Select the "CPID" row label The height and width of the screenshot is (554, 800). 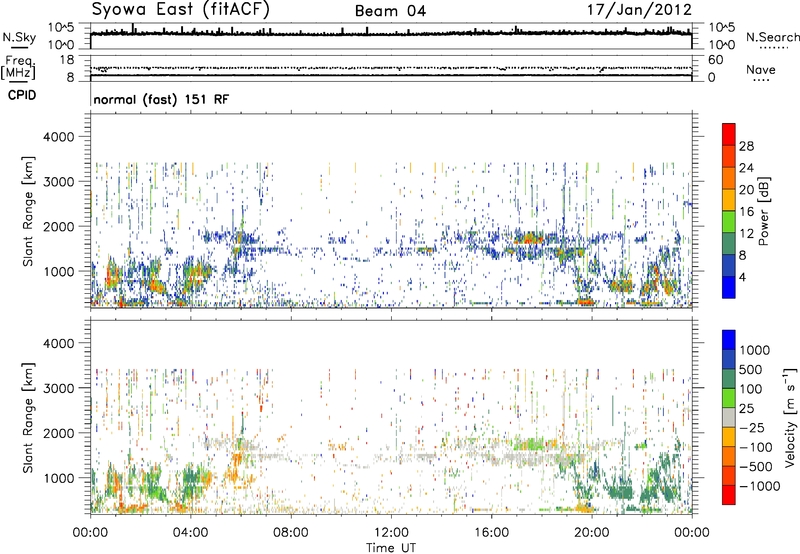click(x=22, y=95)
